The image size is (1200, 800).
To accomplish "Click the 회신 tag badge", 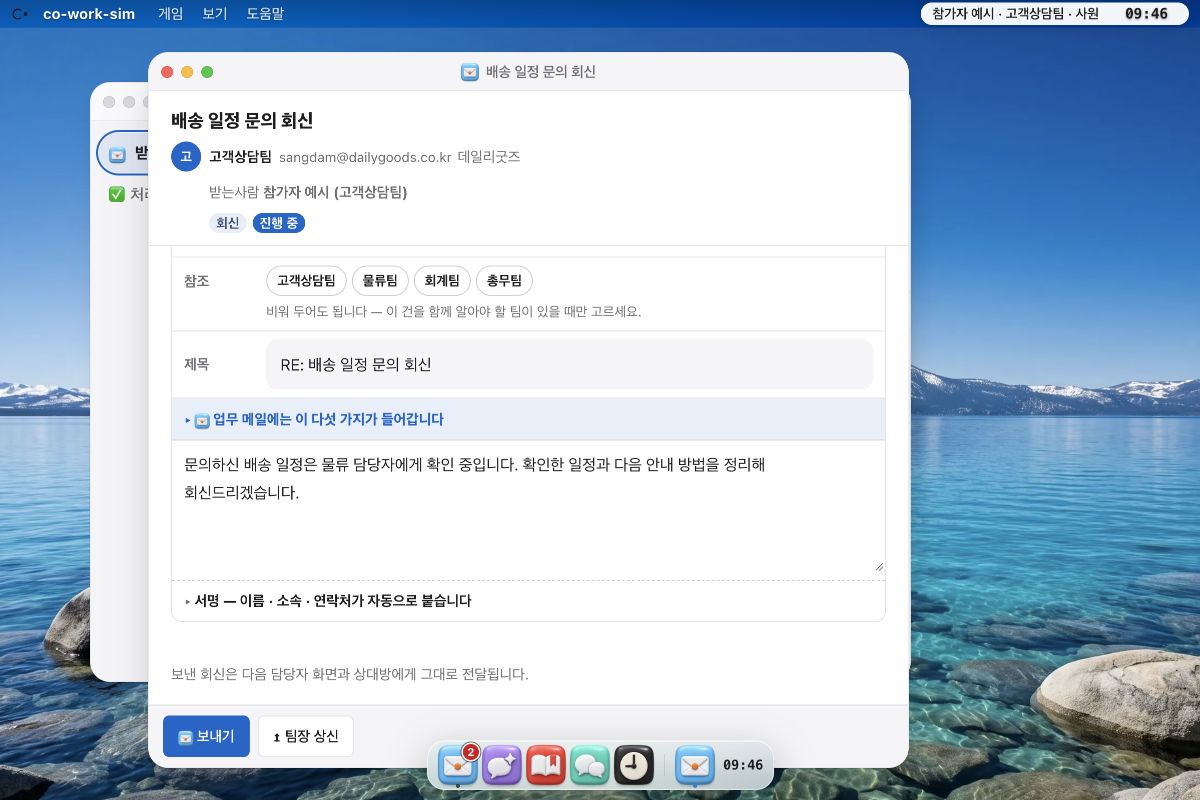I will (x=228, y=223).
